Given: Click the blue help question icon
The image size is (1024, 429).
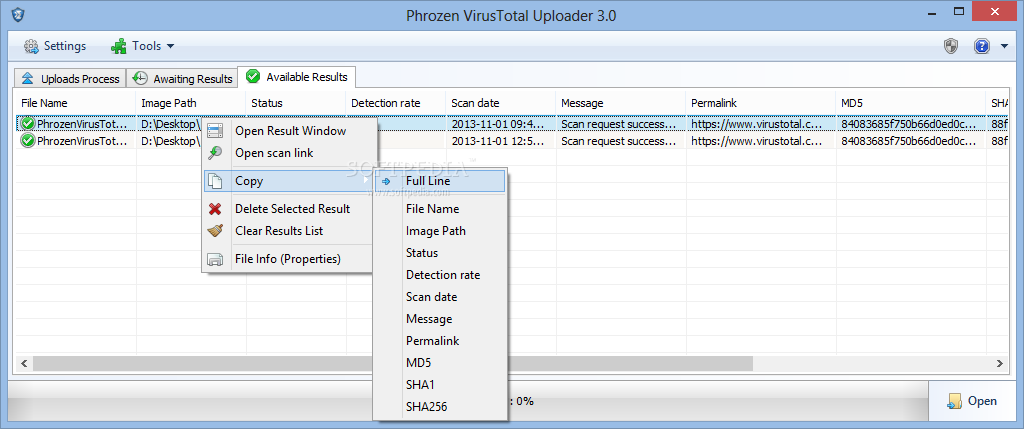Looking at the screenshot, I should coord(982,46).
